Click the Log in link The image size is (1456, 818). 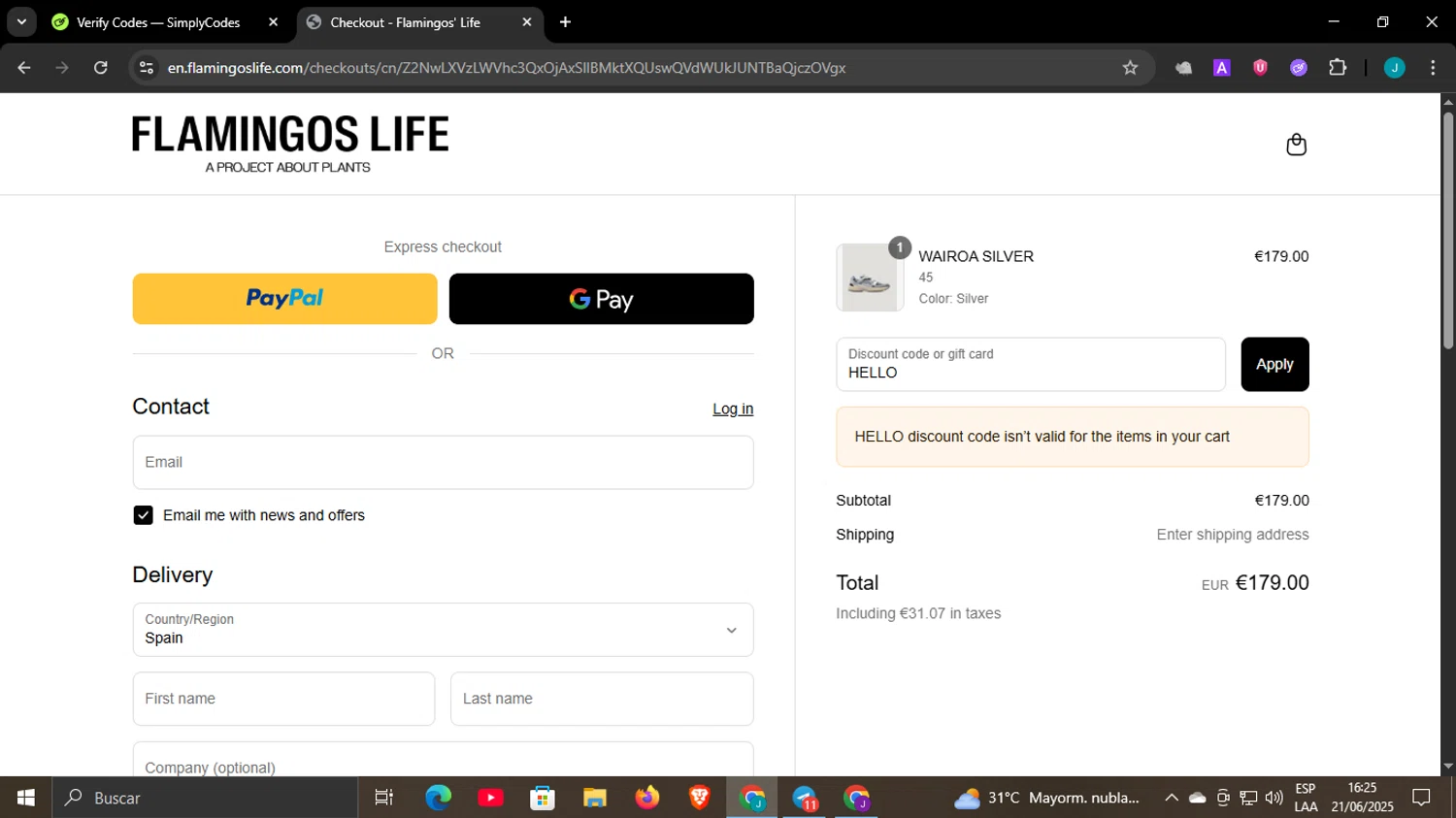(x=733, y=409)
